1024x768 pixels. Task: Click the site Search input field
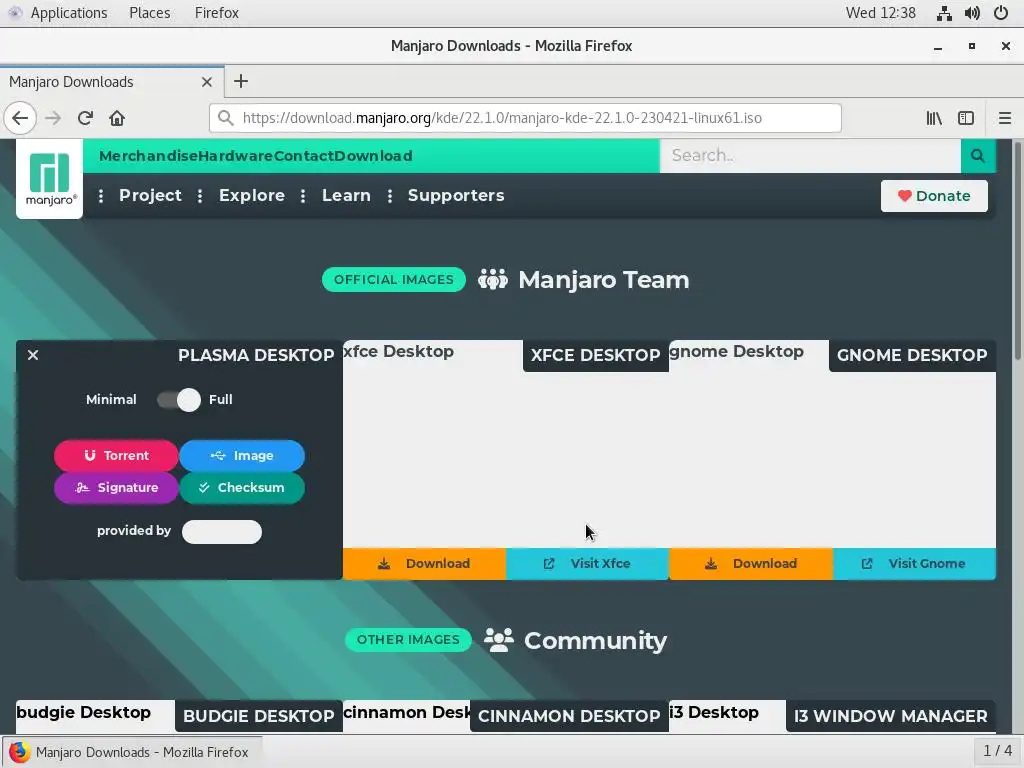click(x=810, y=155)
